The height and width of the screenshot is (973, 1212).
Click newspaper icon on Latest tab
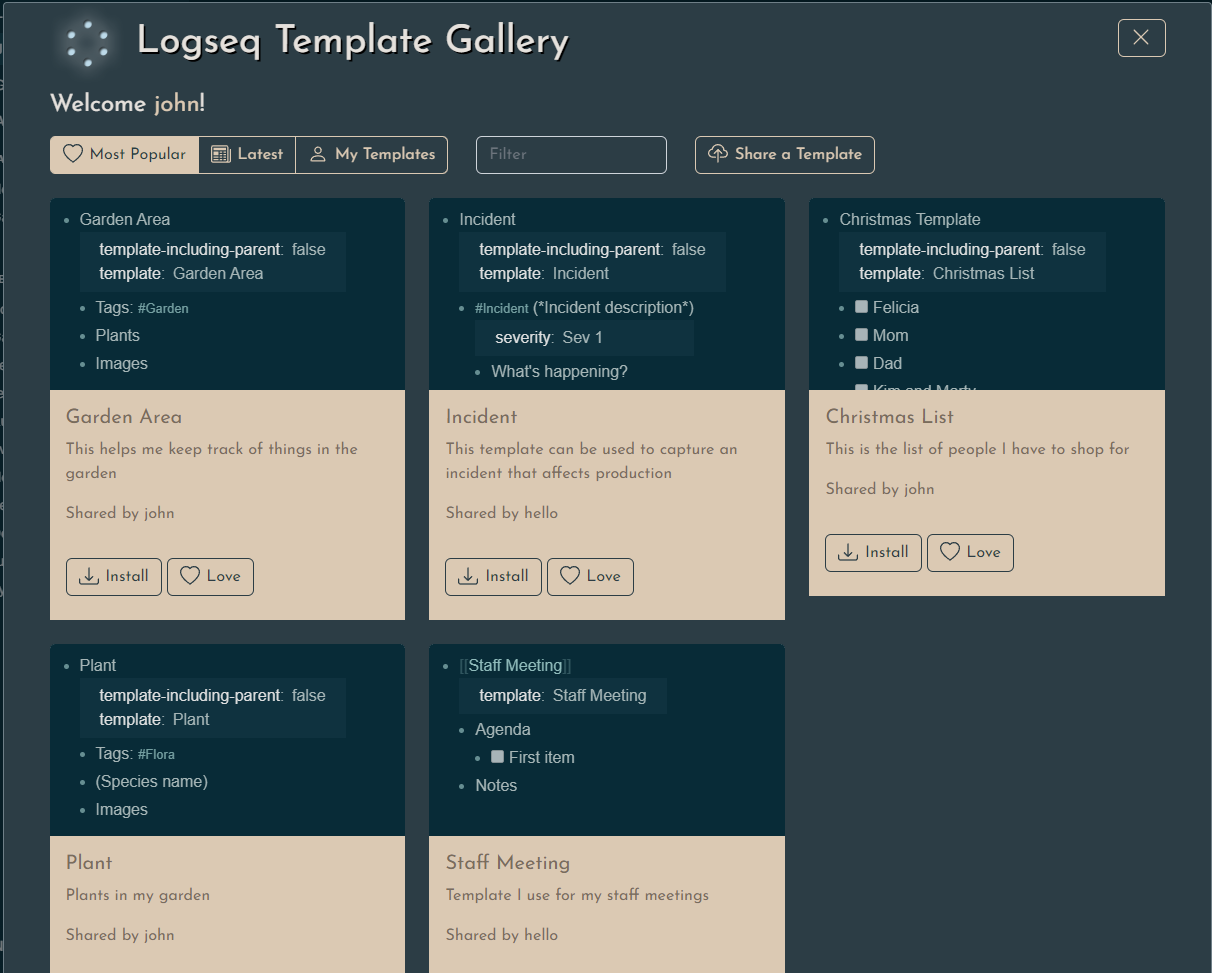pos(221,154)
